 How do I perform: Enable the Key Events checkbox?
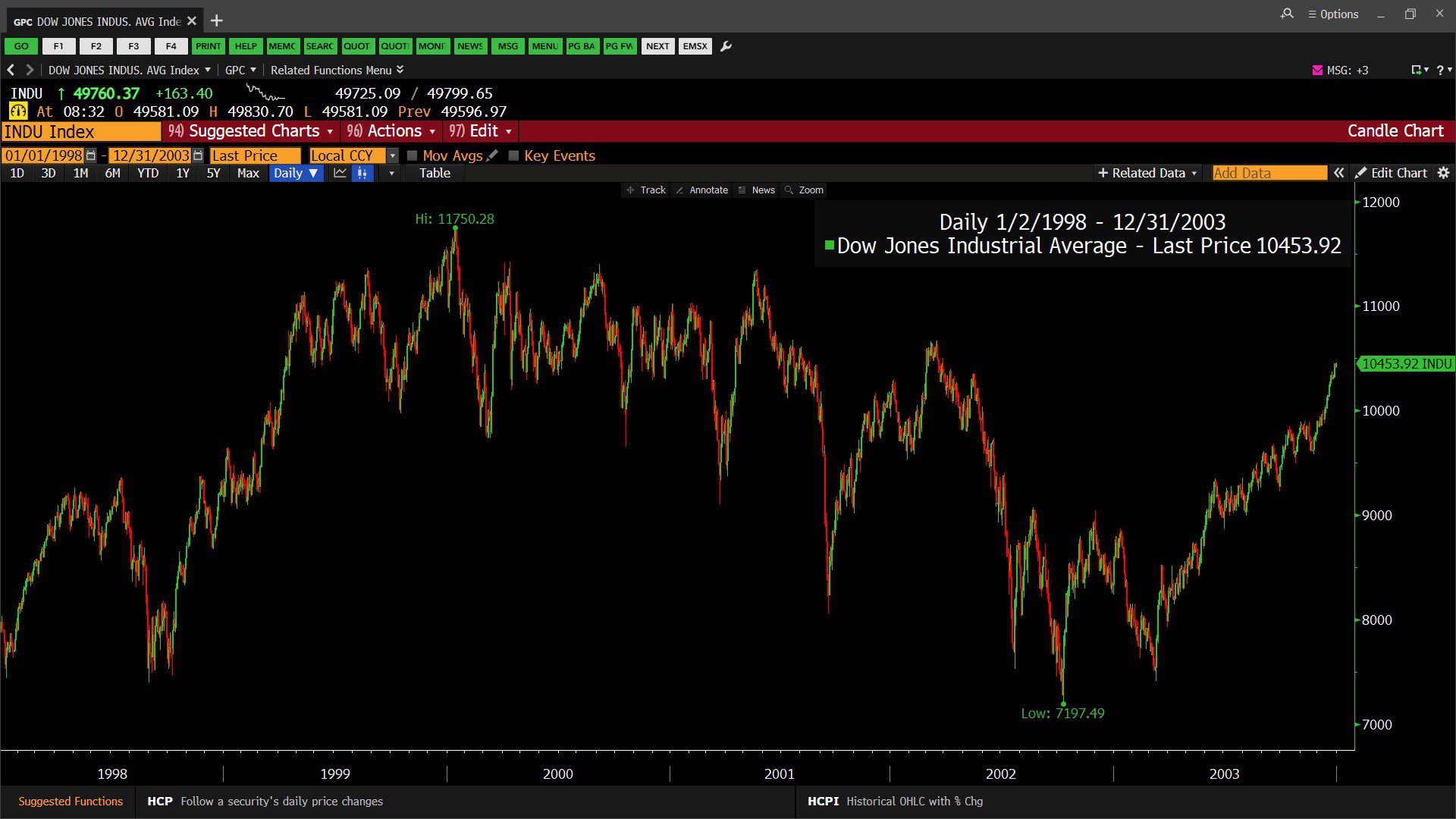click(x=513, y=155)
